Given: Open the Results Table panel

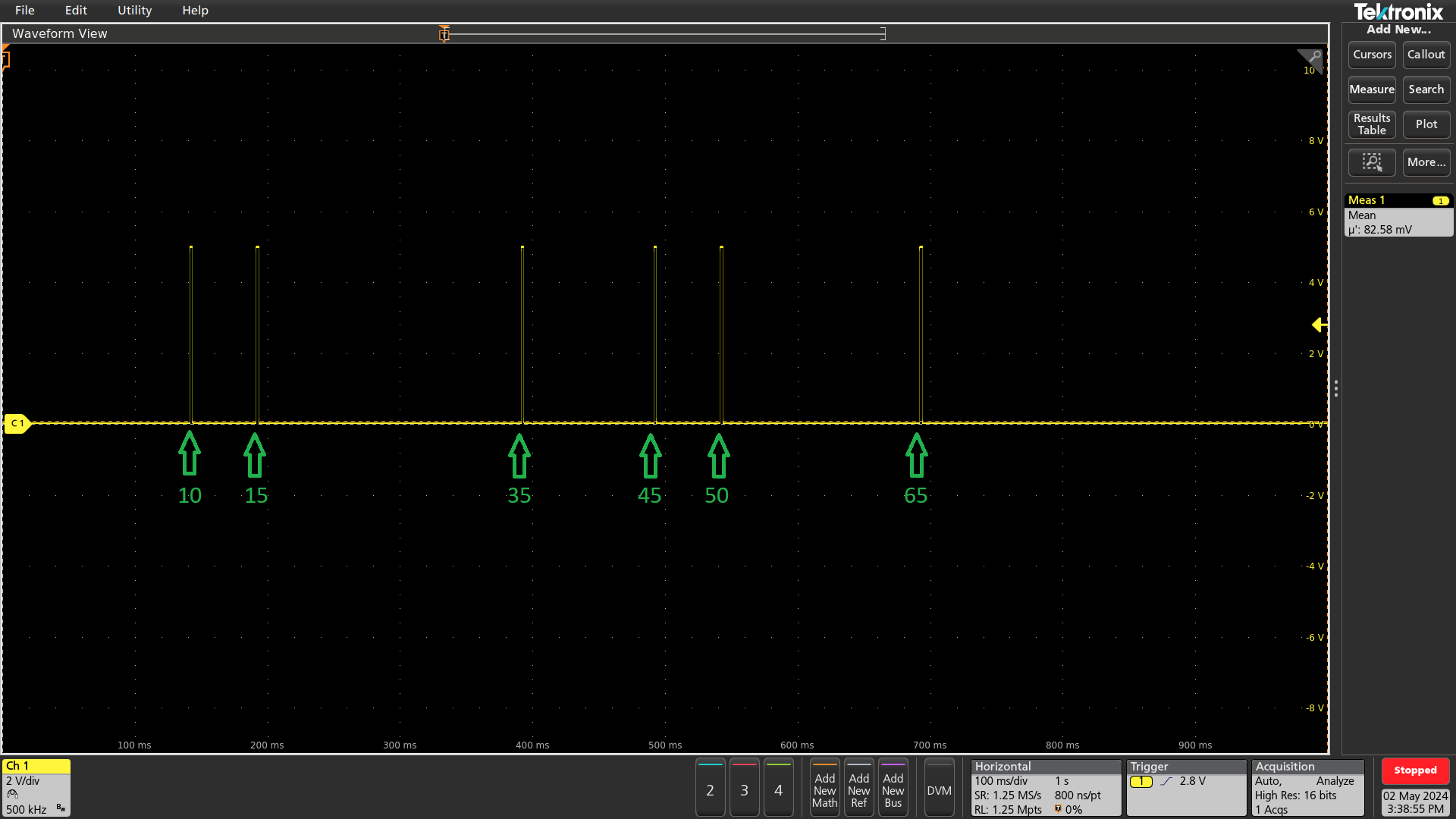Looking at the screenshot, I should [x=1372, y=124].
